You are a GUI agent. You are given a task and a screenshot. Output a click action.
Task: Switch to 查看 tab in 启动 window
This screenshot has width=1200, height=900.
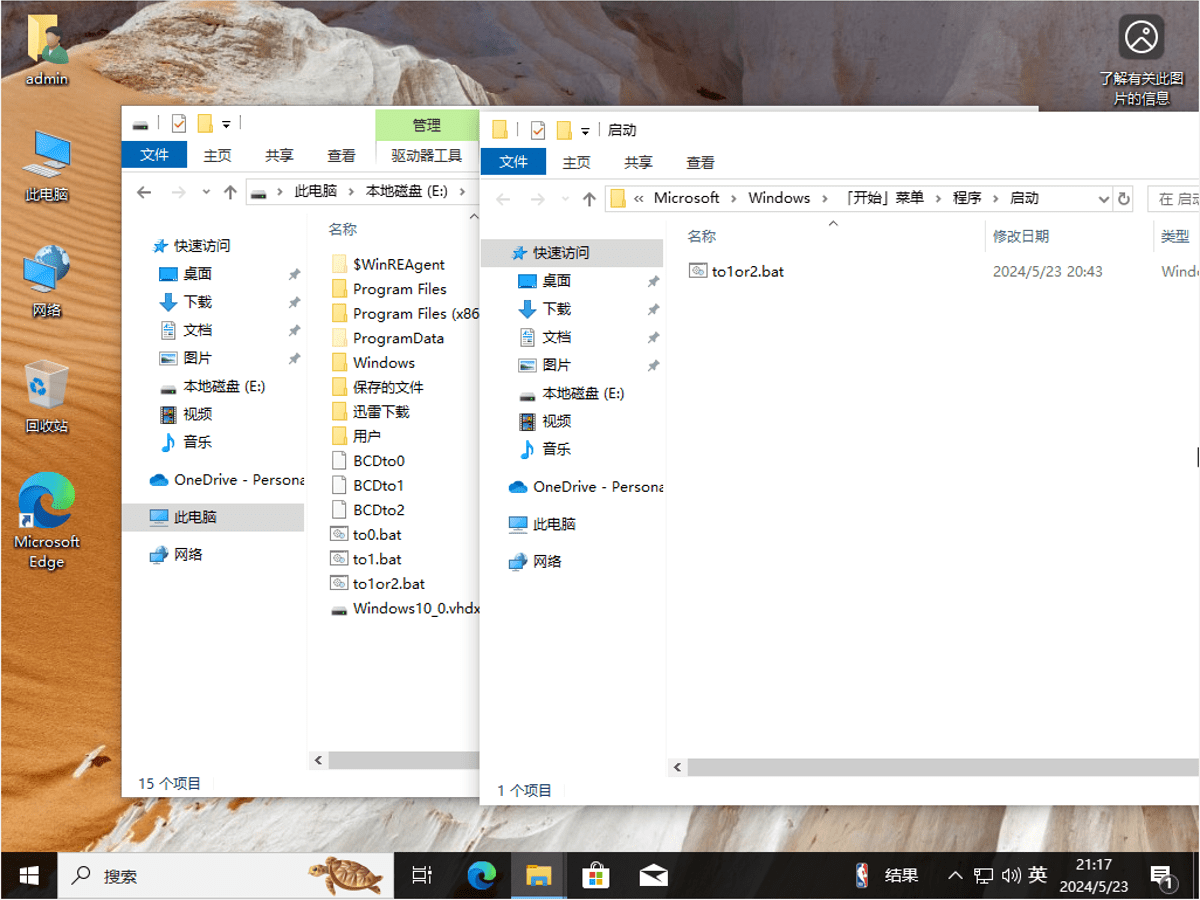[700, 162]
